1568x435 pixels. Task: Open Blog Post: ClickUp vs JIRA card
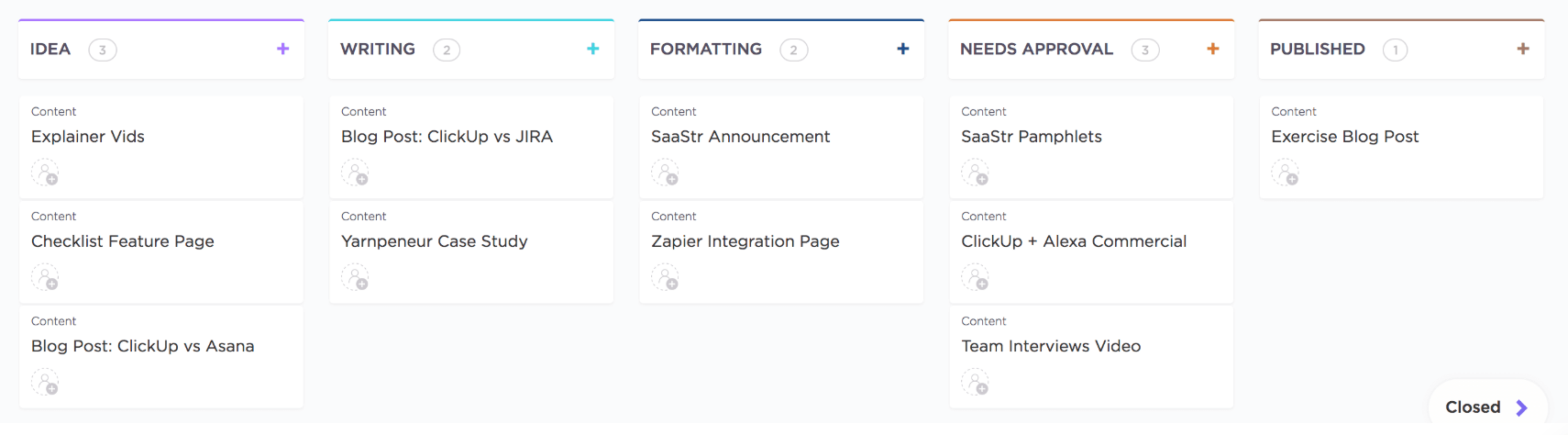[447, 137]
